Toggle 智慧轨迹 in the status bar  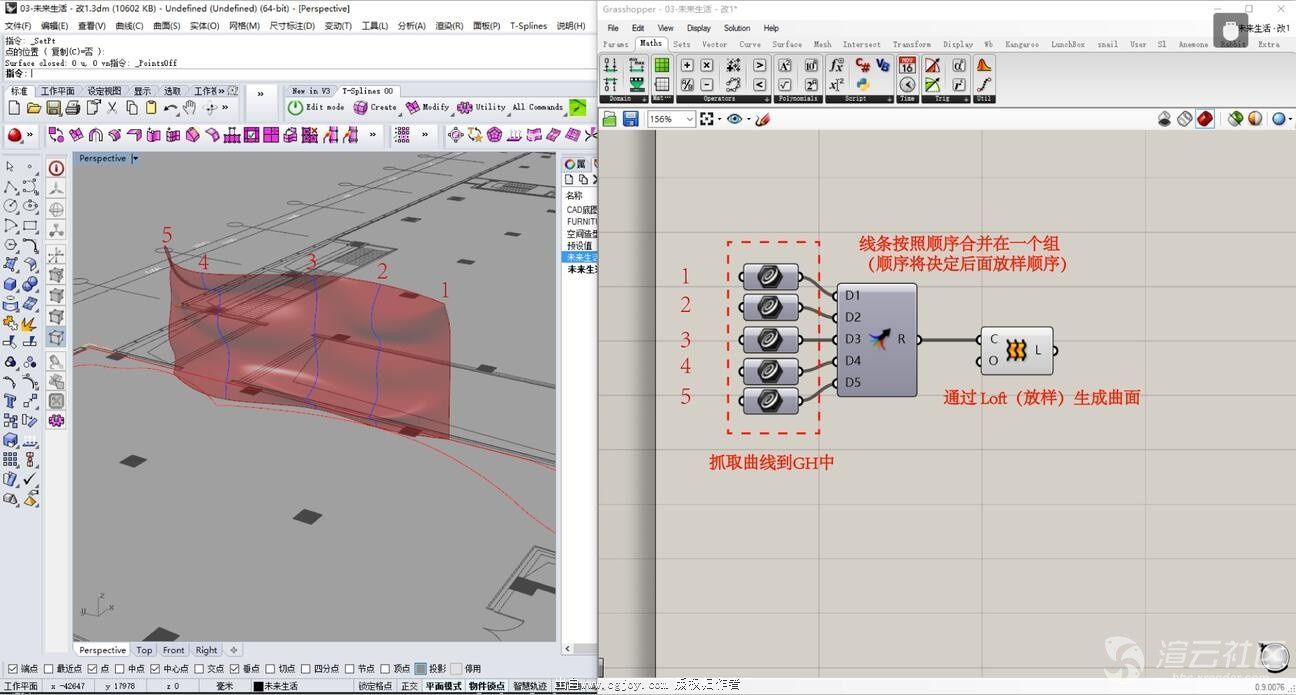[529, 686]
